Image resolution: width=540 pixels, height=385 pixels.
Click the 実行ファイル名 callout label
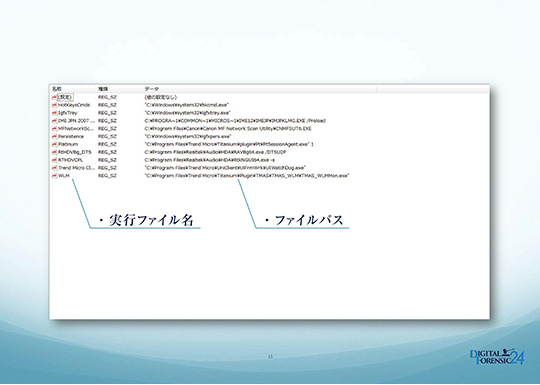[146, 220]
